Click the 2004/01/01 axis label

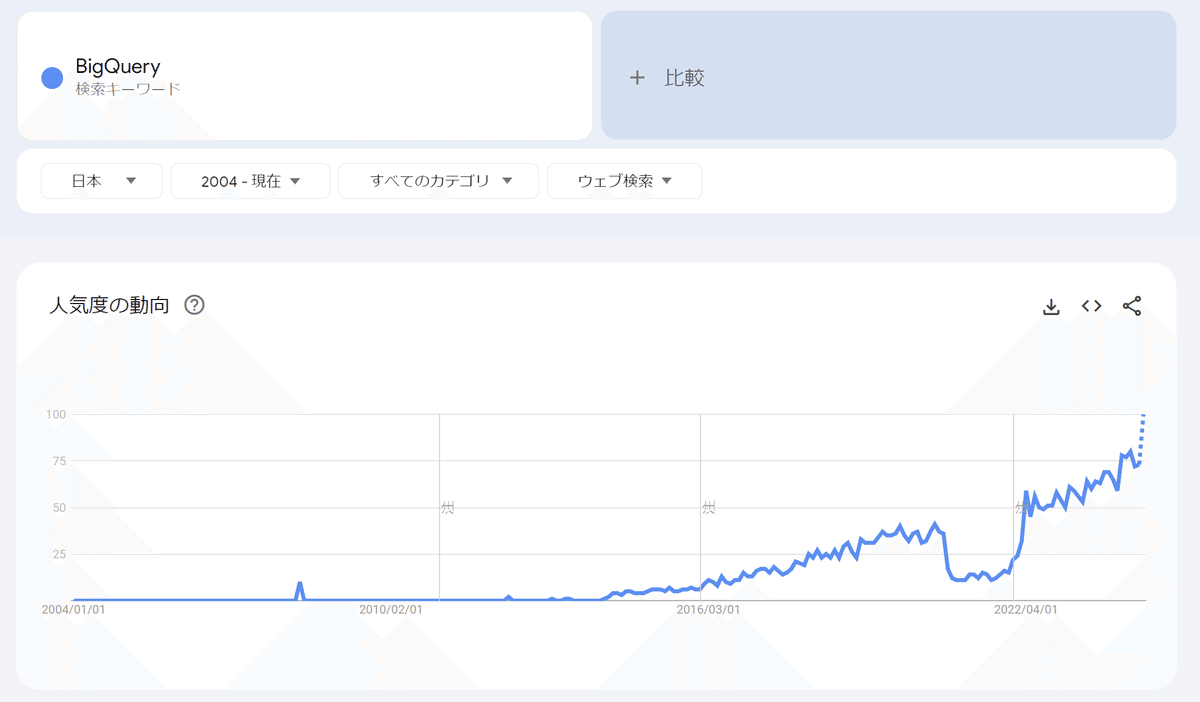pos(73,609)
